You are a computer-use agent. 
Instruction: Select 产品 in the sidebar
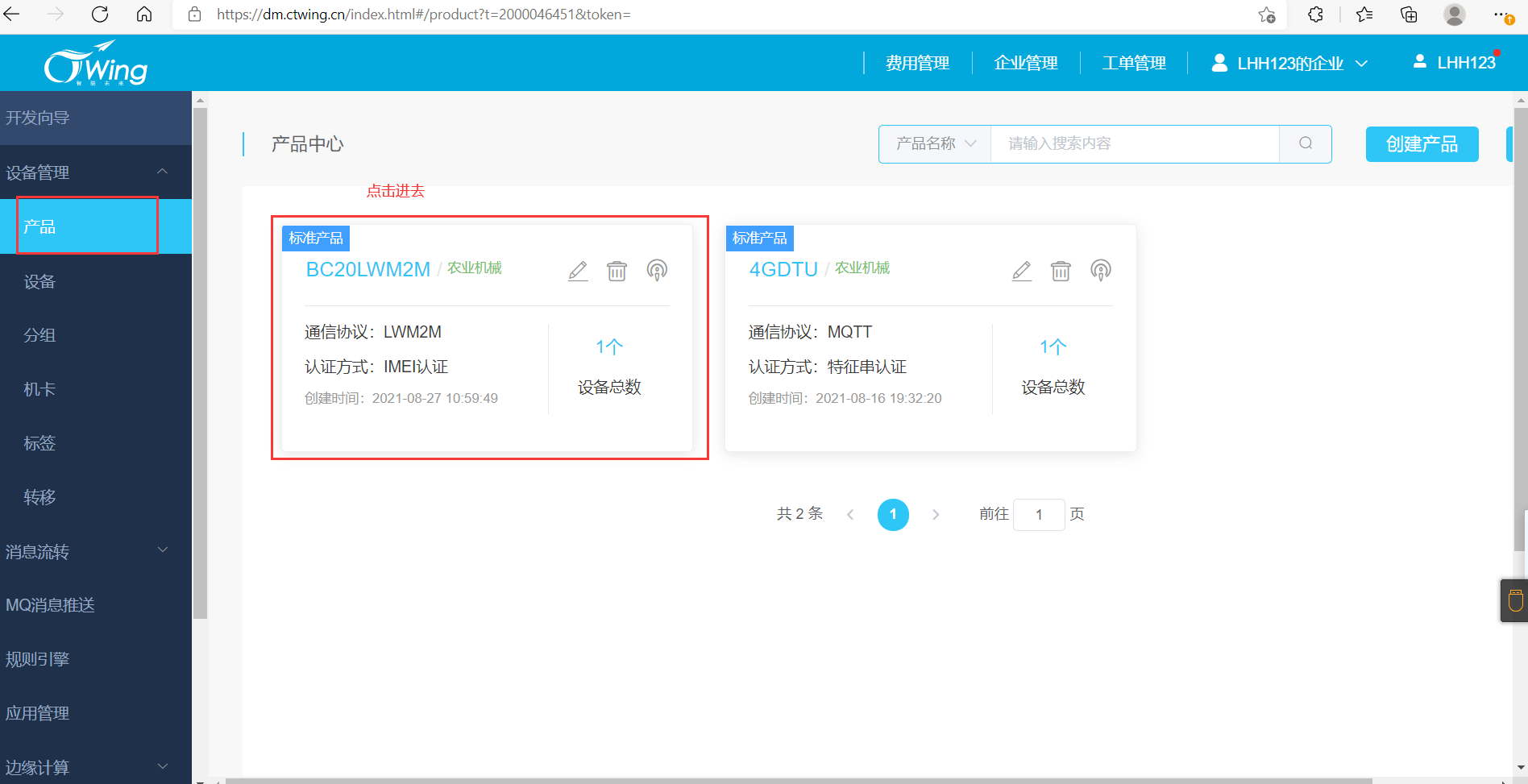click(x=96, y=226)
